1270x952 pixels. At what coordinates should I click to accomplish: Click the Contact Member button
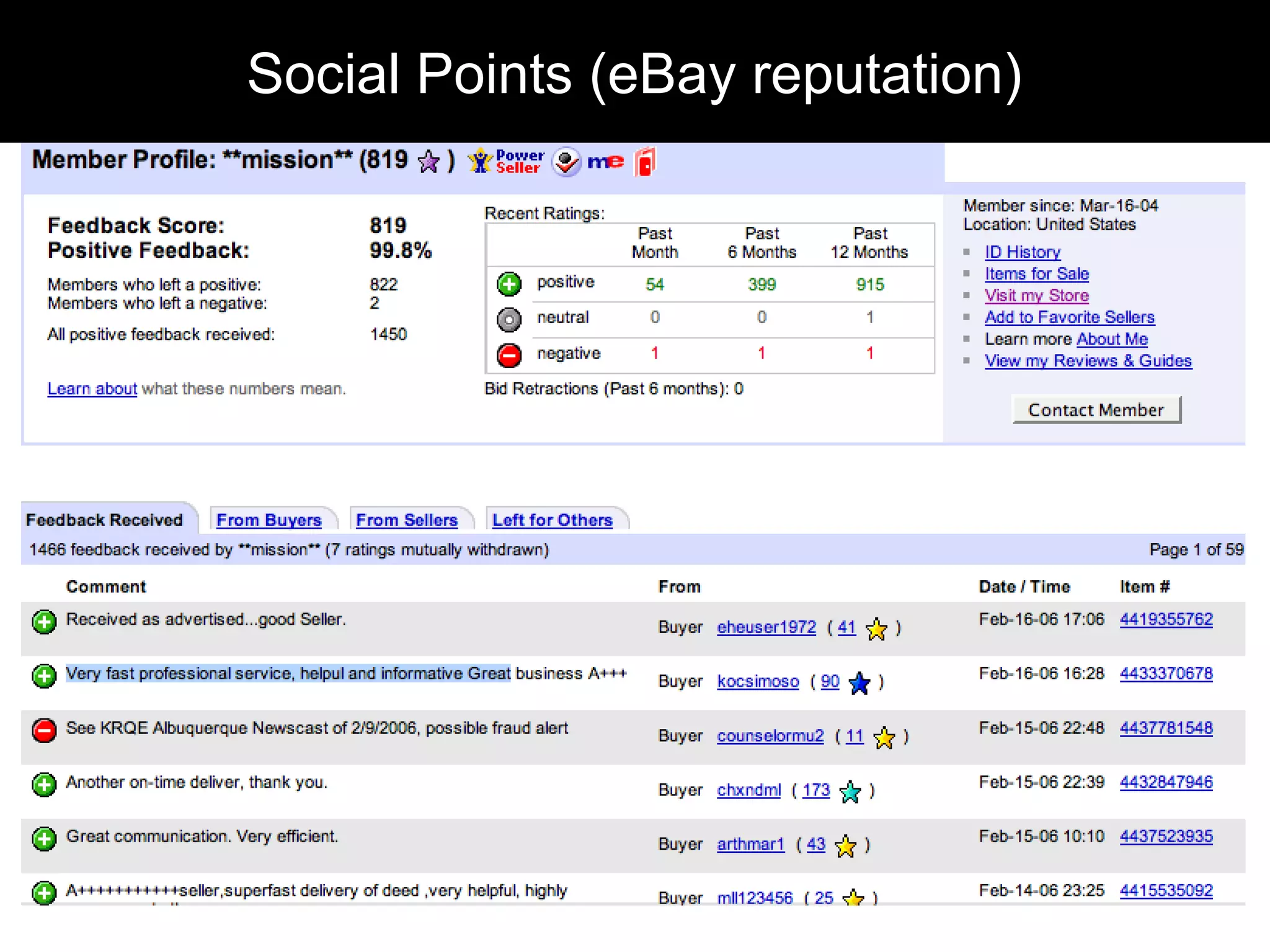(1096, 410)
